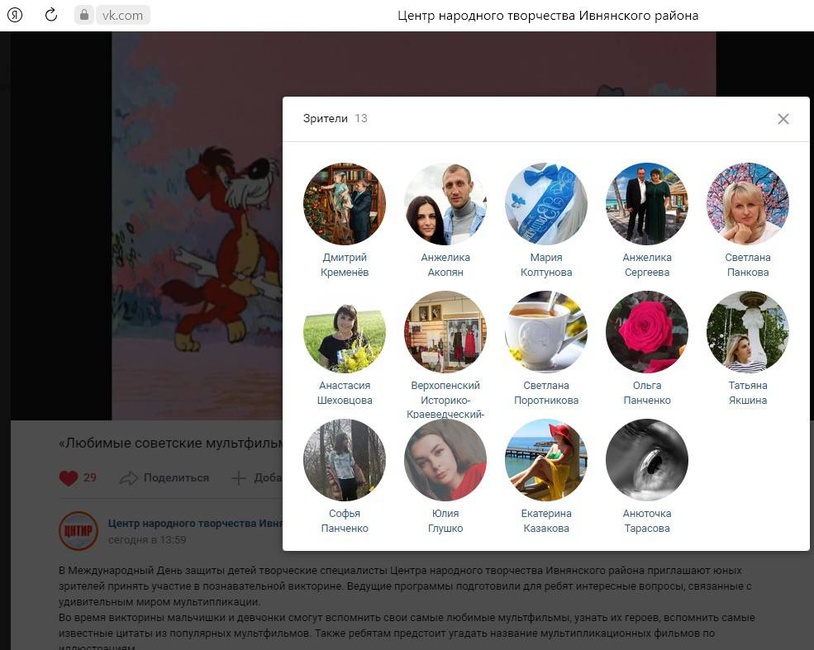This screenshot has height=650, width=814.
Task: Reload the page with the refresh icon
Action: click(51, 15)
